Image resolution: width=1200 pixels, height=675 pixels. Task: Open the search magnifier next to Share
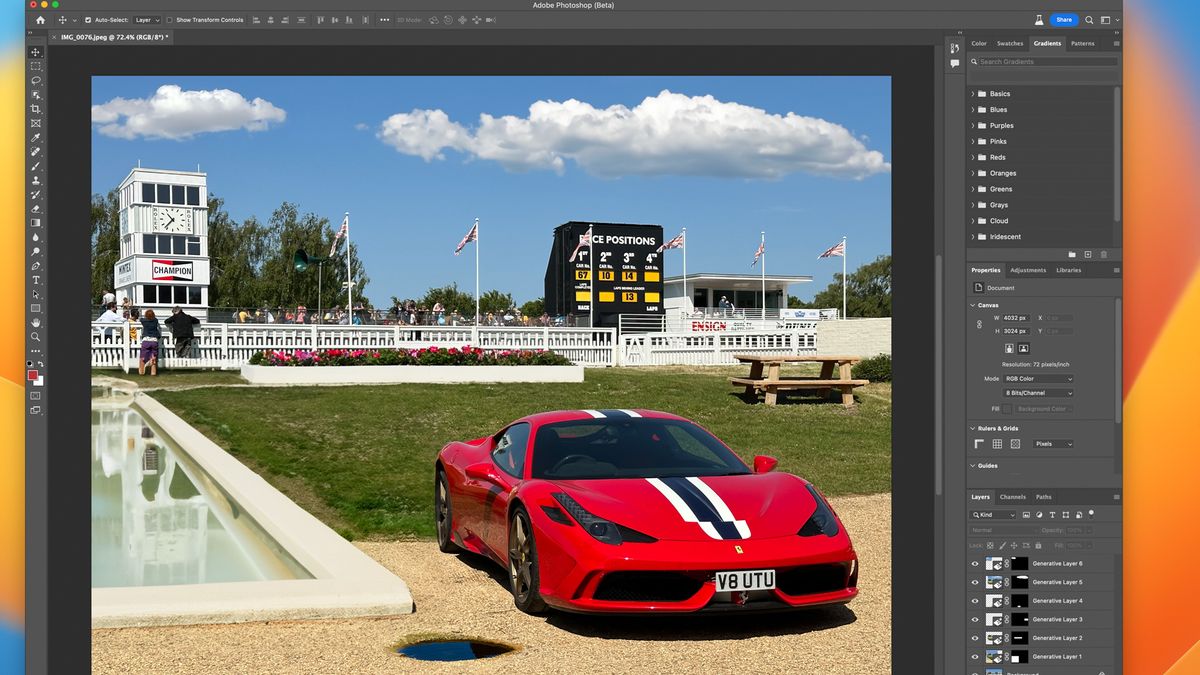(1090, 20)
